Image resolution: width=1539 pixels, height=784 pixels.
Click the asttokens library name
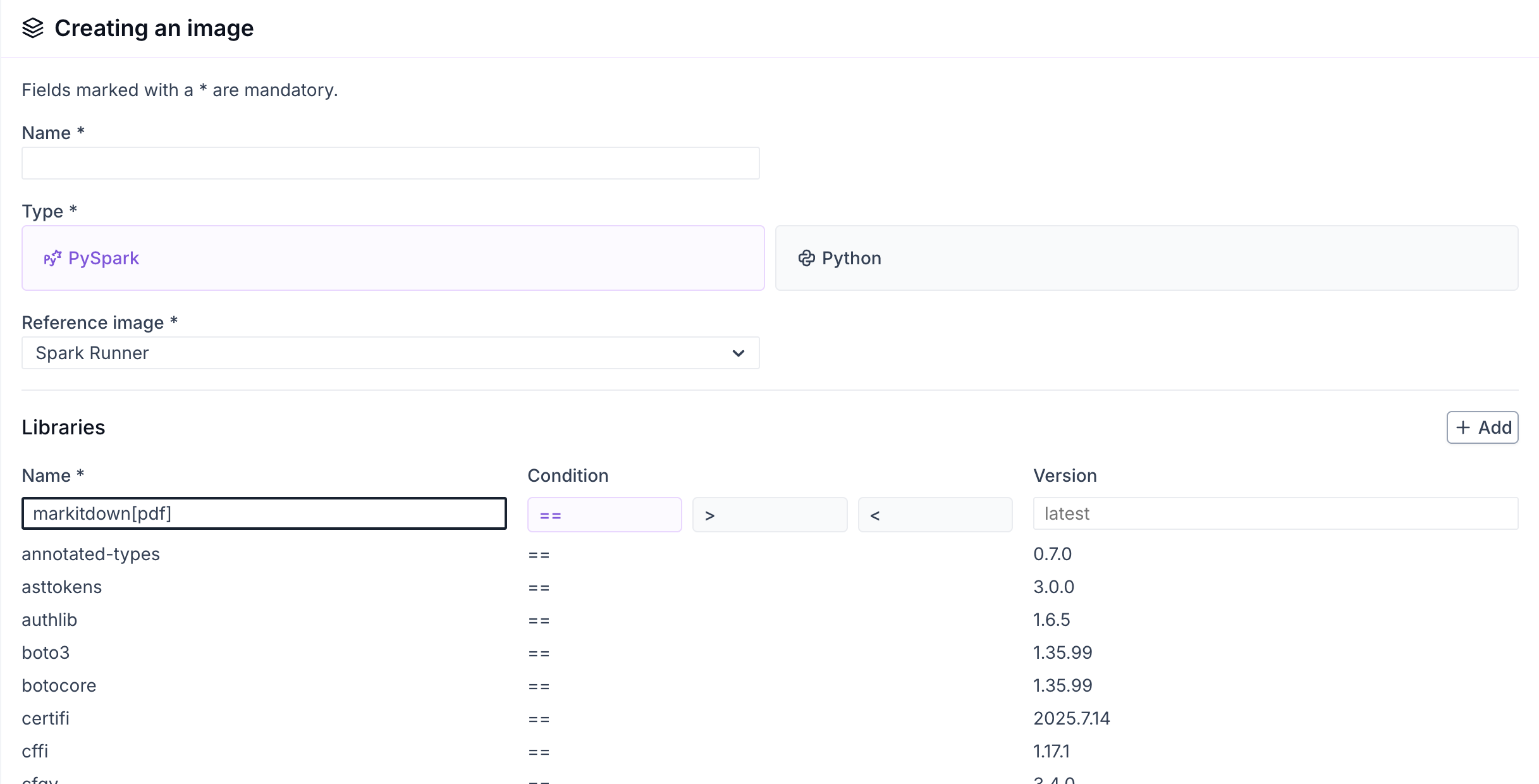click(62, 587)
